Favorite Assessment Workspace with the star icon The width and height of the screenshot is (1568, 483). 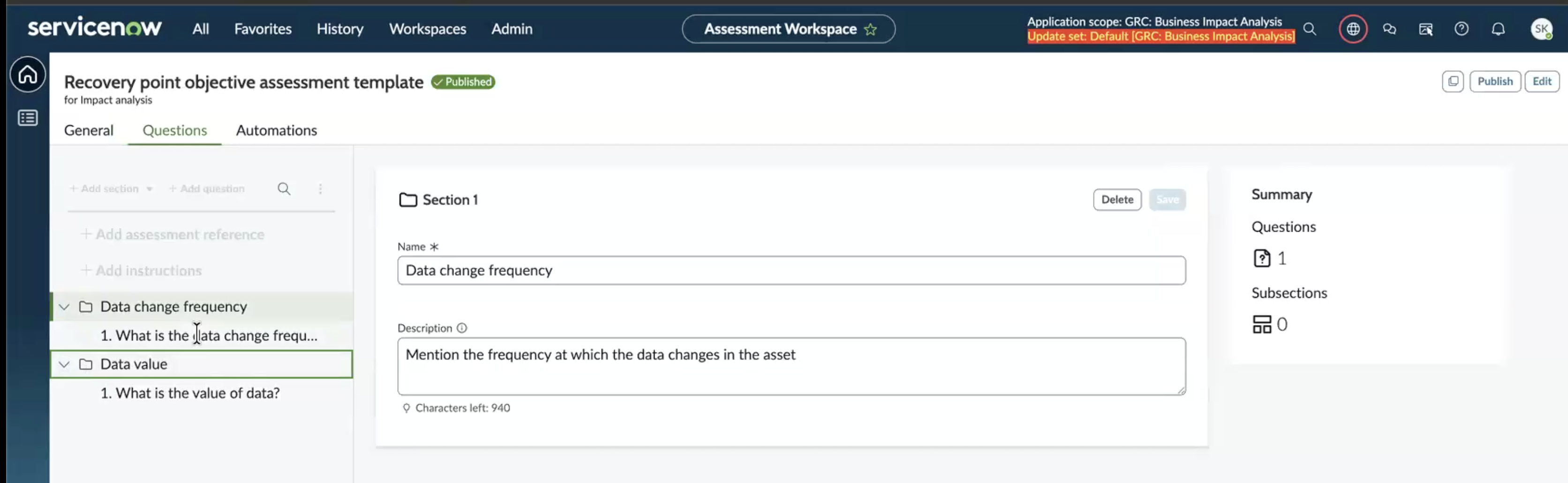[870, 29]
